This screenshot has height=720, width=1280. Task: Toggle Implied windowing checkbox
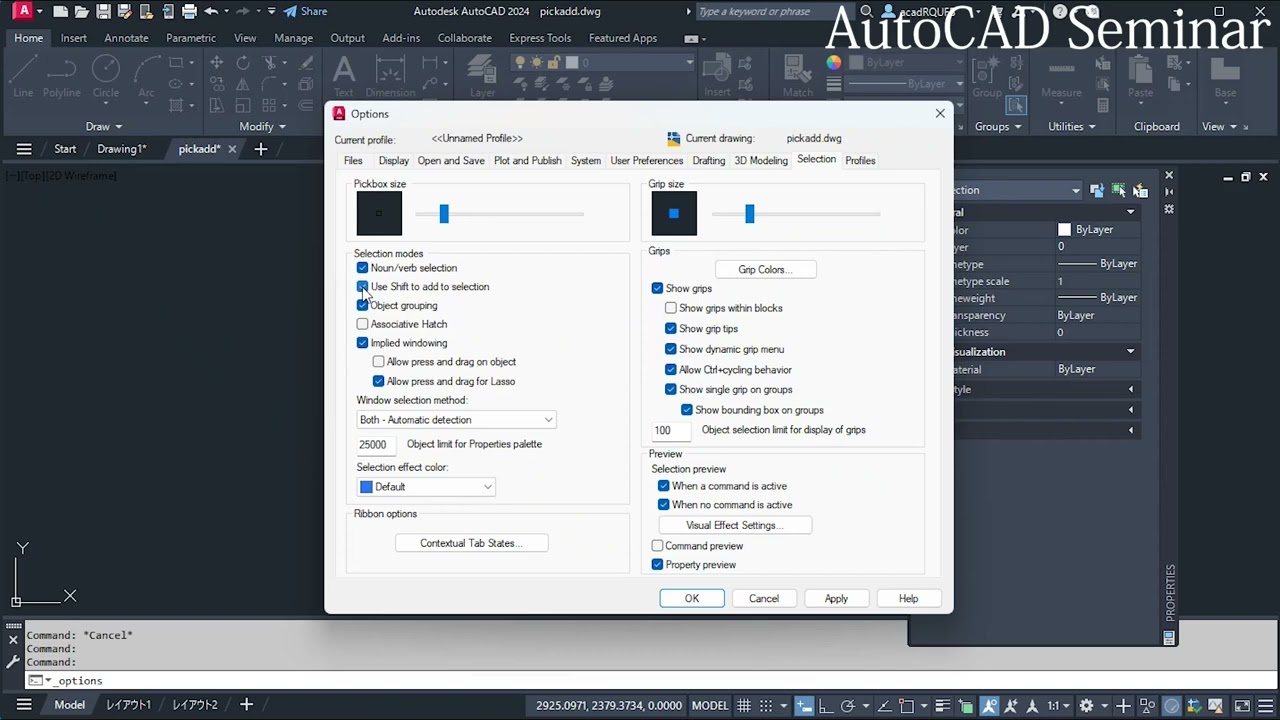tap(362, 343)
